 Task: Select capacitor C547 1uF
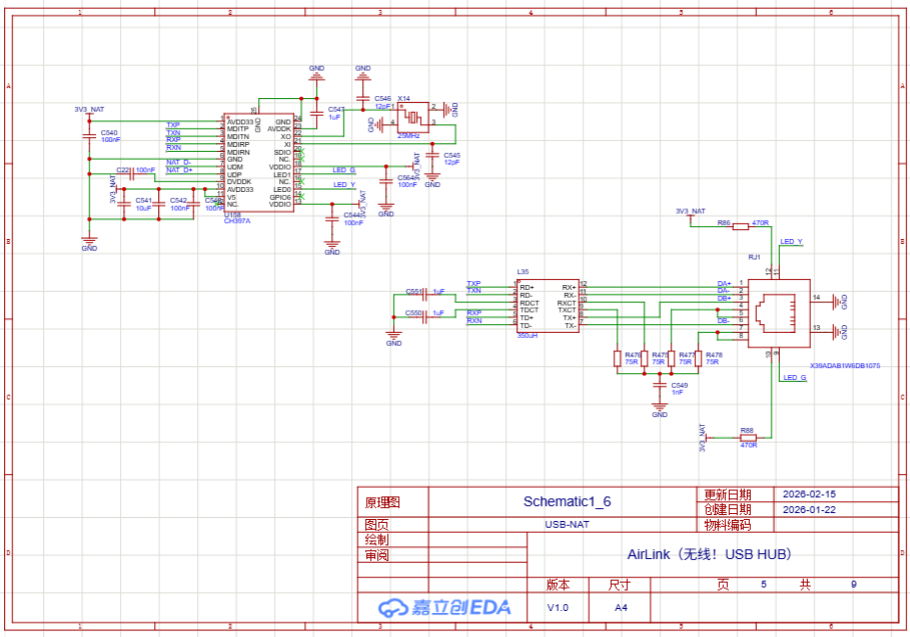point(316,113)
